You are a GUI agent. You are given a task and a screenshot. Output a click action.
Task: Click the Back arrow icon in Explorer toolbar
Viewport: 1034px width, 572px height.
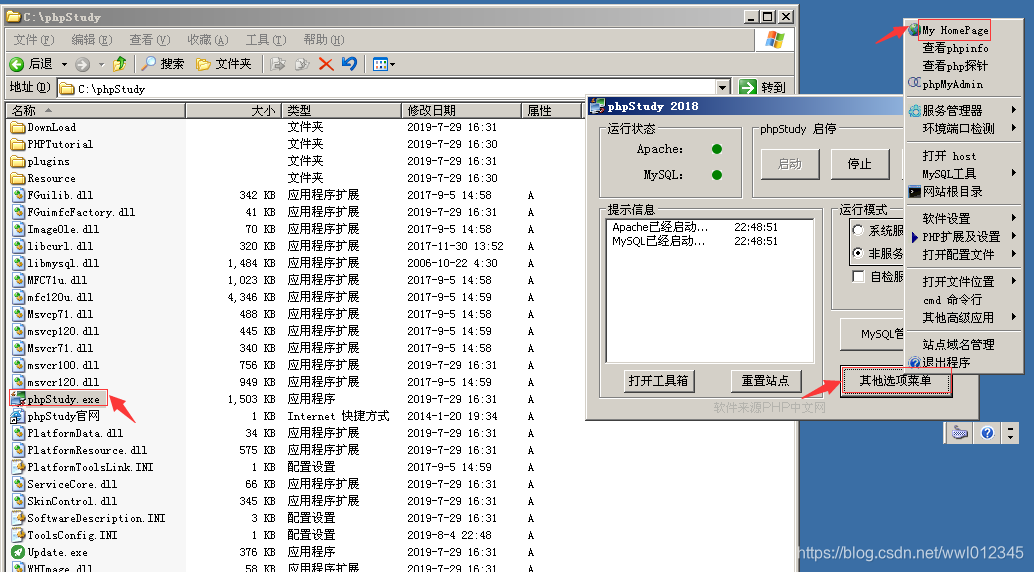click(16, 64)
